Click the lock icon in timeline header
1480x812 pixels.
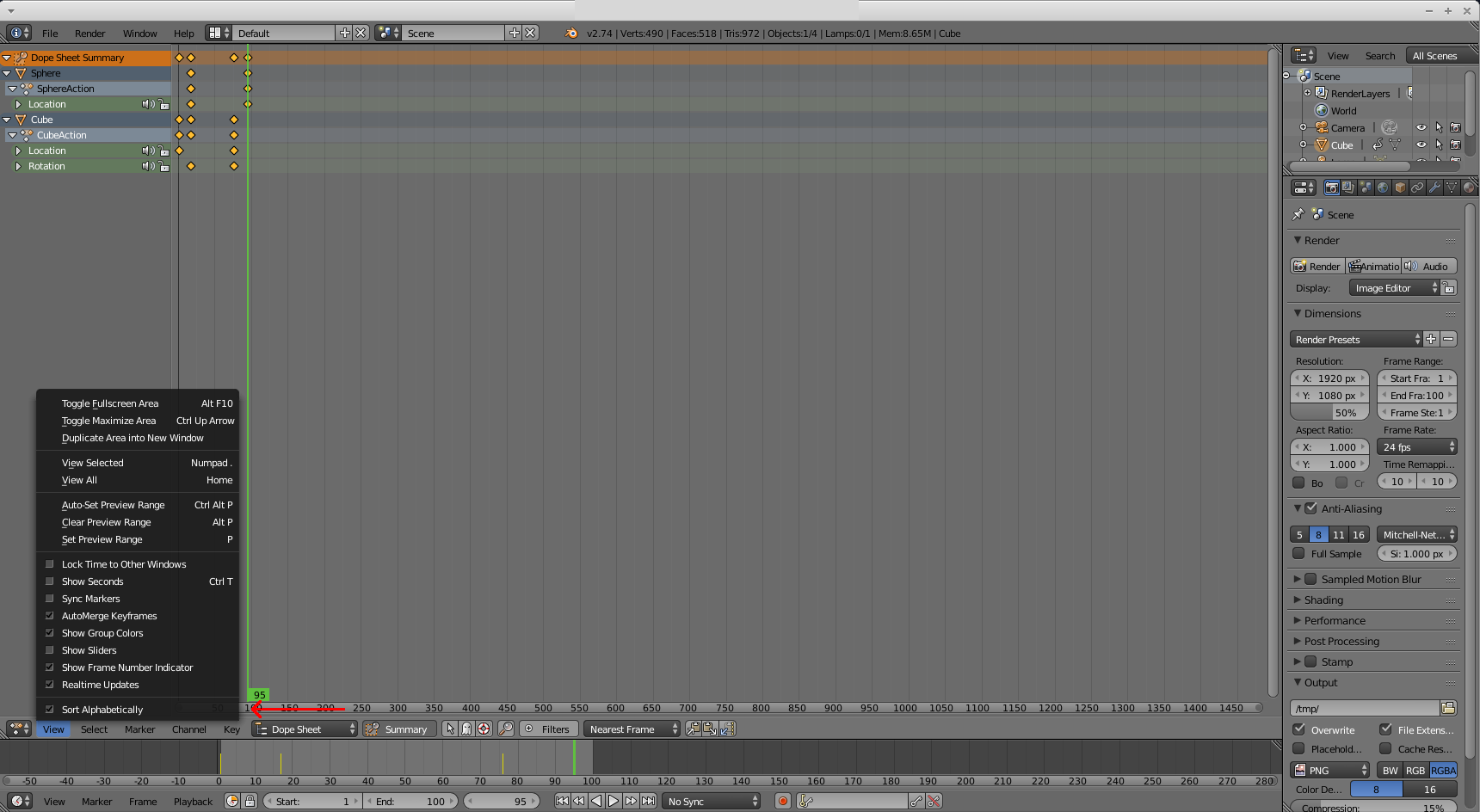[x=250, y=801]
